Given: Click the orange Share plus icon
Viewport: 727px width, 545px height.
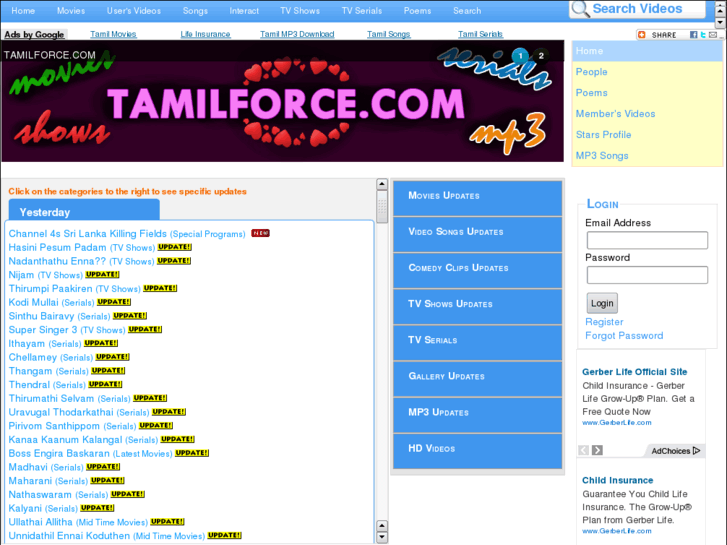Looking at the screenshot, I should [642, 35].
